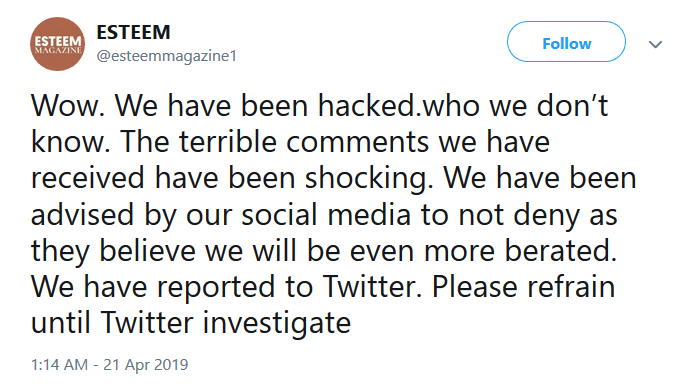Click the phrase Please refrain
Viewport: 680px width, 384px height.
[x=523, y=287]
